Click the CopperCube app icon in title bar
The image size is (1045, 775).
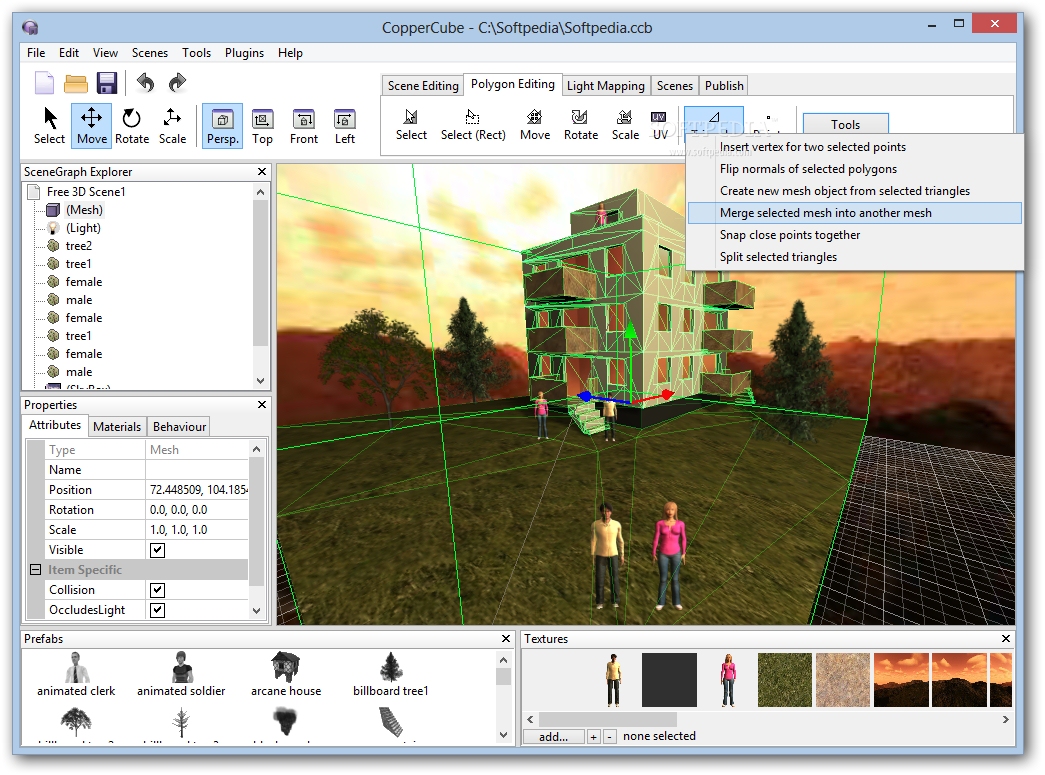pos(30,27)
